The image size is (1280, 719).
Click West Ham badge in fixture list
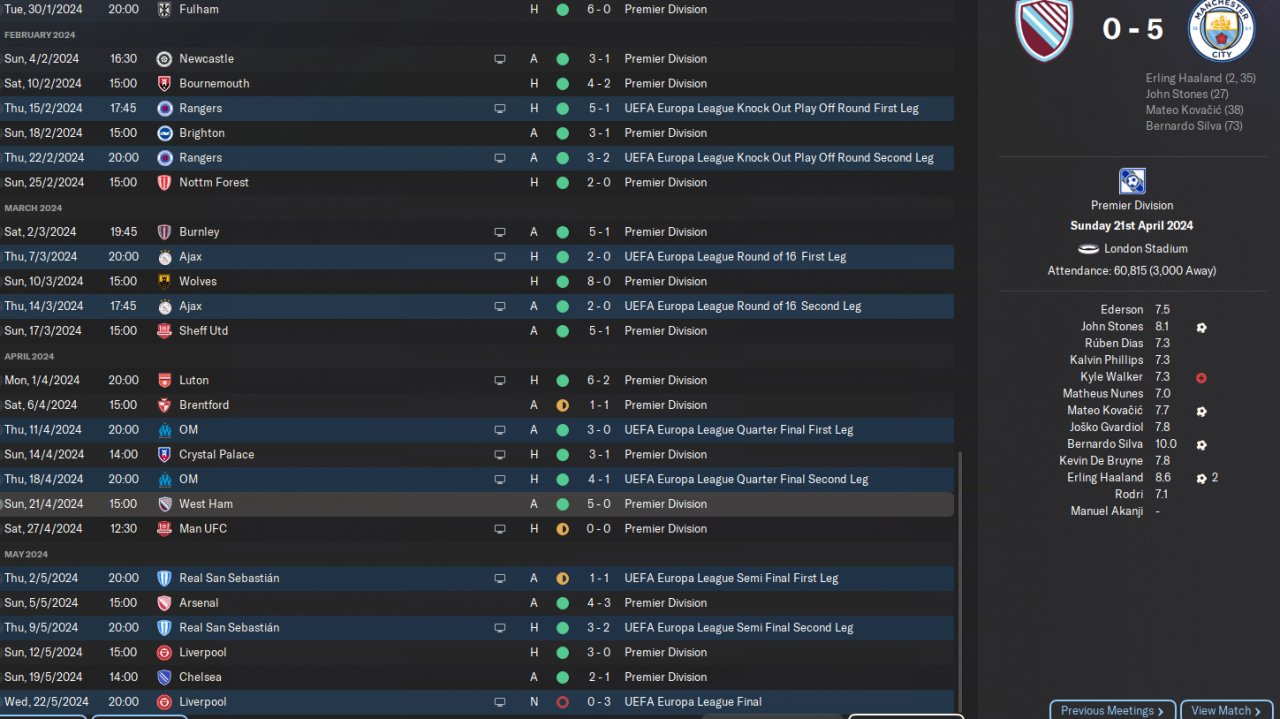(165, 504)
